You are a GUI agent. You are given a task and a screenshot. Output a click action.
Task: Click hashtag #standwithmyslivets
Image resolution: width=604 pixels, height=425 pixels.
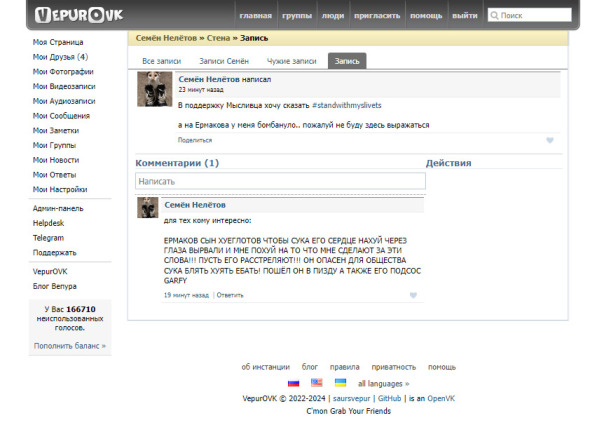pyautogui.click(x=347, y=105)
